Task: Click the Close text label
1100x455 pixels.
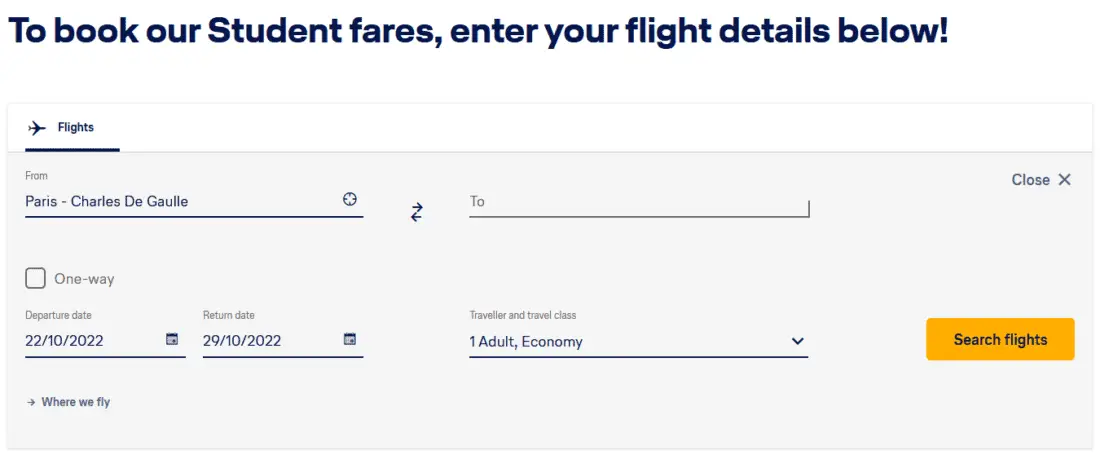Action: pos(1030,180)
